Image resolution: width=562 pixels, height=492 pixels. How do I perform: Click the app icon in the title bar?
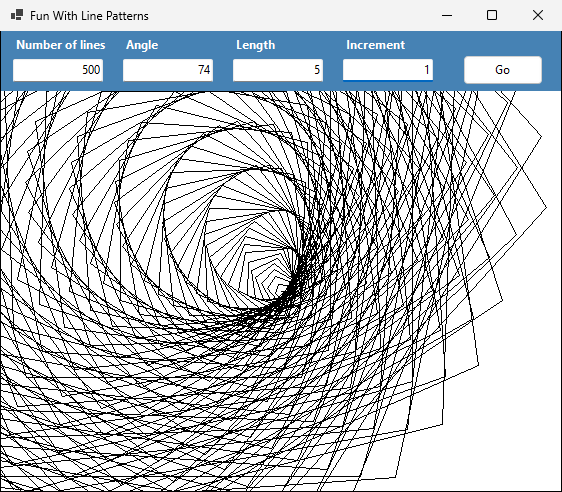tap(17, 15)
